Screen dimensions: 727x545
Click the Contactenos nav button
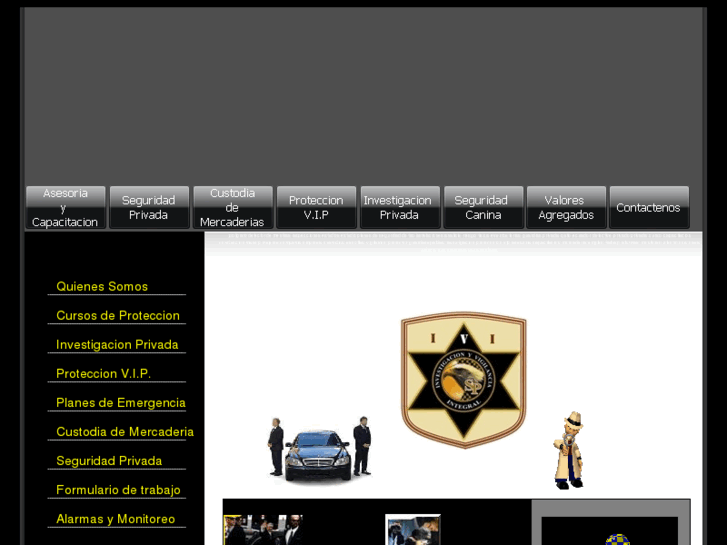649,207
